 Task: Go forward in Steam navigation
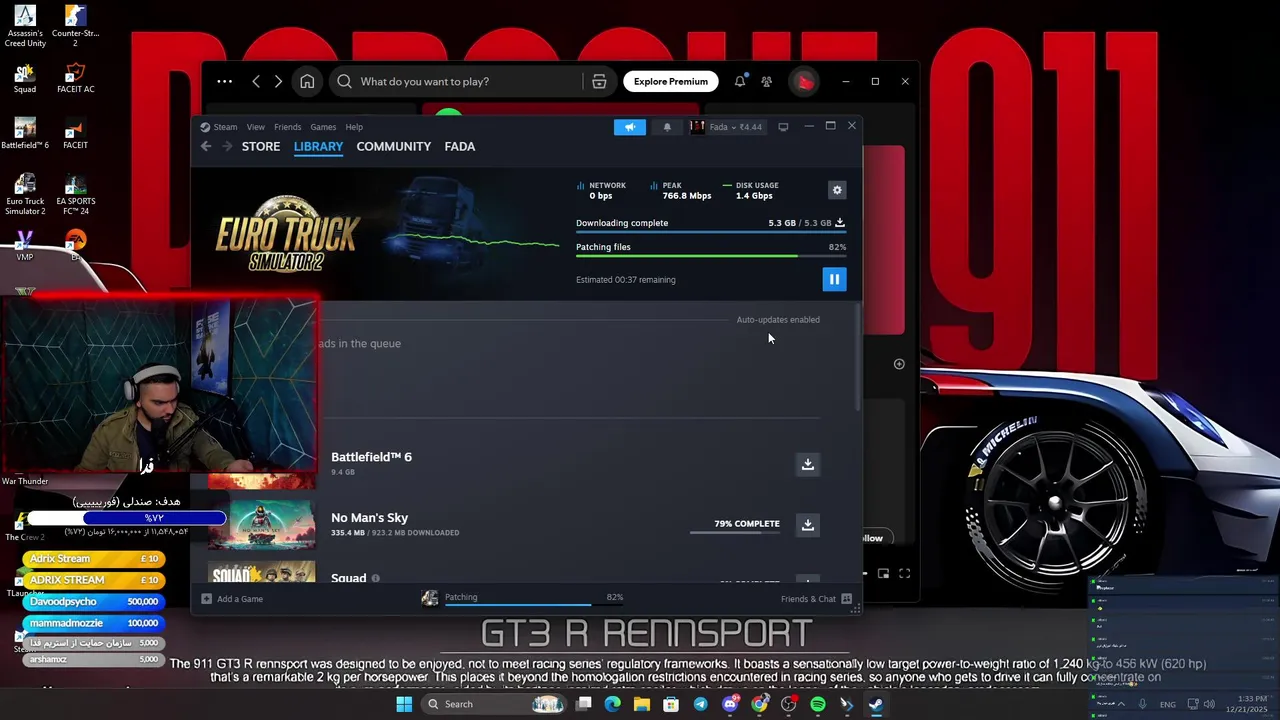click(227, 147)
